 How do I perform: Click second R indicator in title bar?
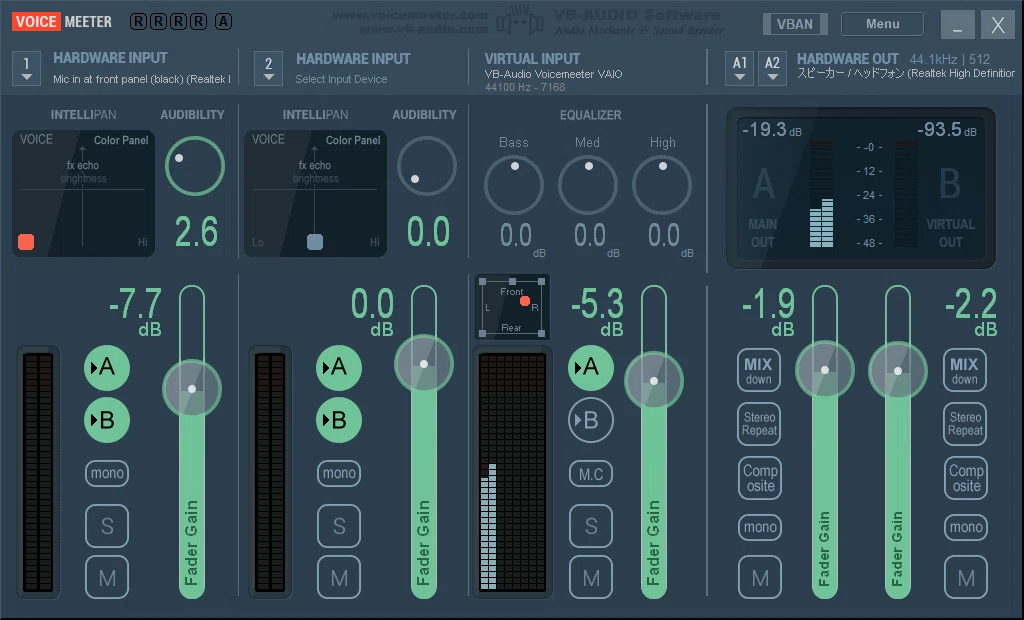point(158,22)
